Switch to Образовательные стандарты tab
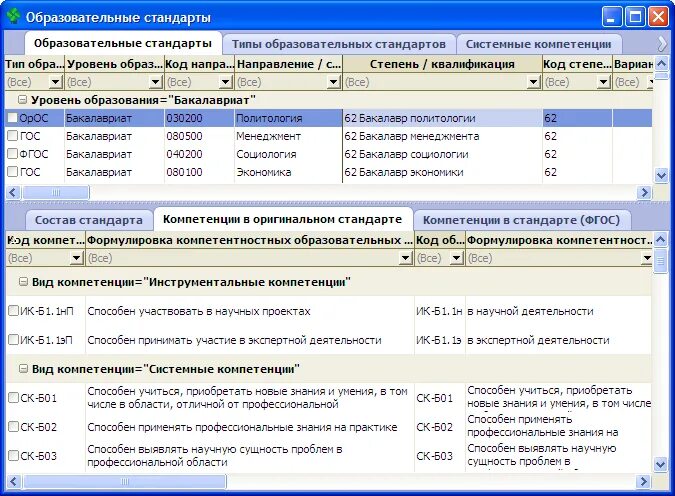 123,43
